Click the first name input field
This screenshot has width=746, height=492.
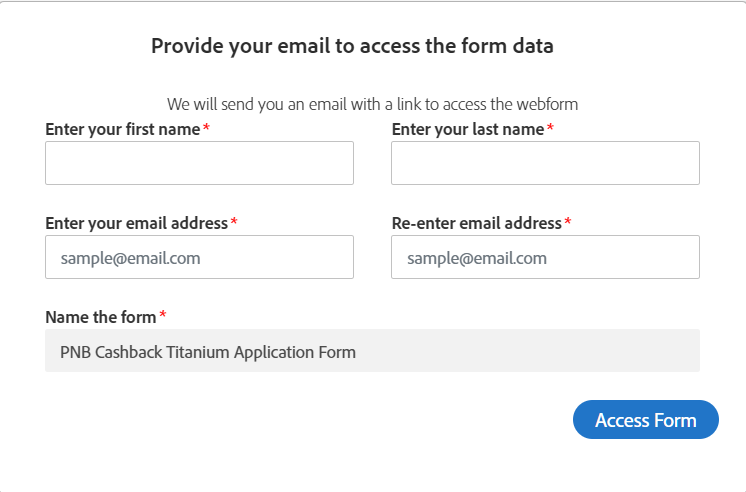tap(199, 163)
